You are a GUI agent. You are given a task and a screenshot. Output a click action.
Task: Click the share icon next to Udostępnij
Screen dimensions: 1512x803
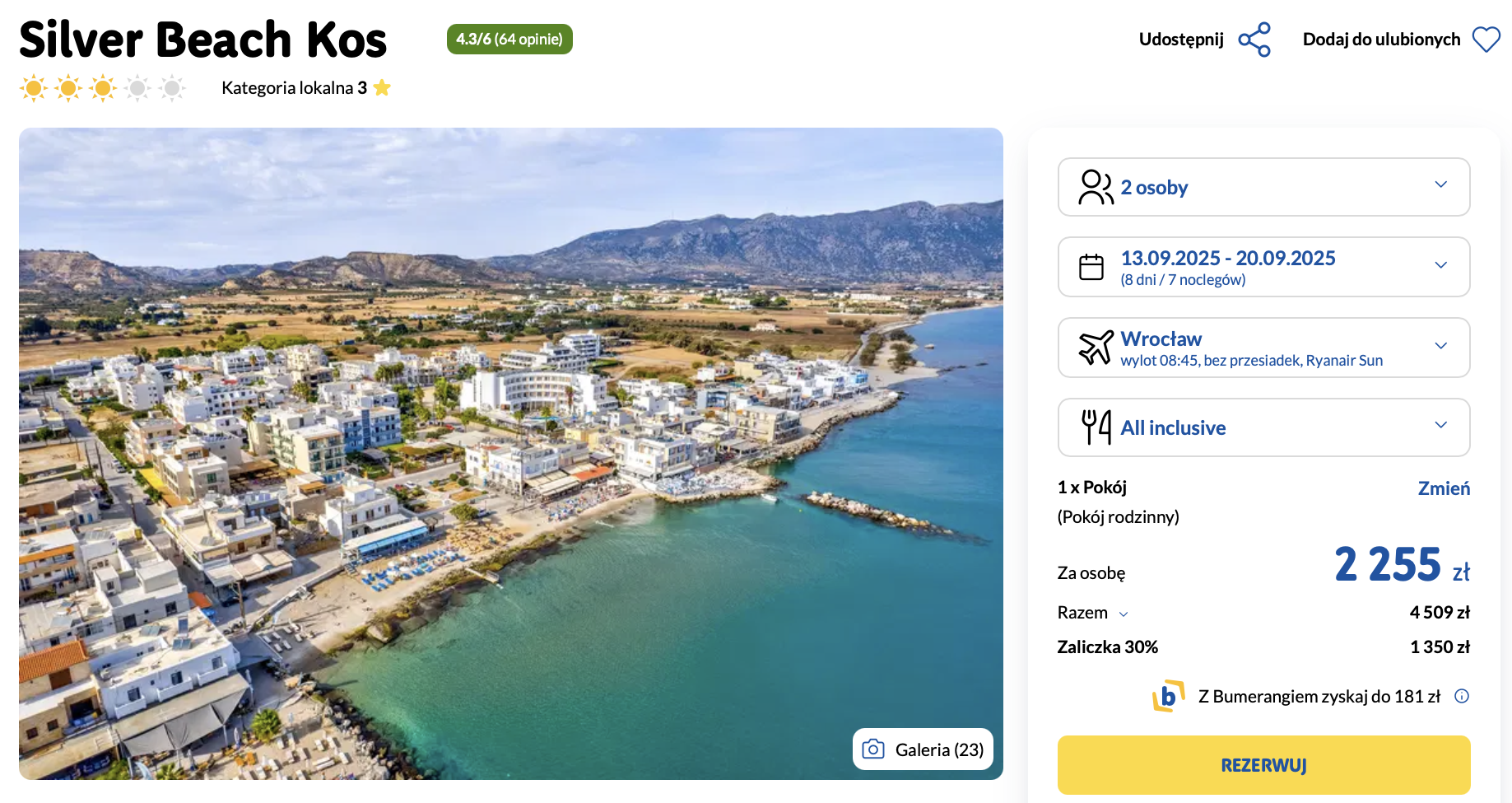[1254, 40]
